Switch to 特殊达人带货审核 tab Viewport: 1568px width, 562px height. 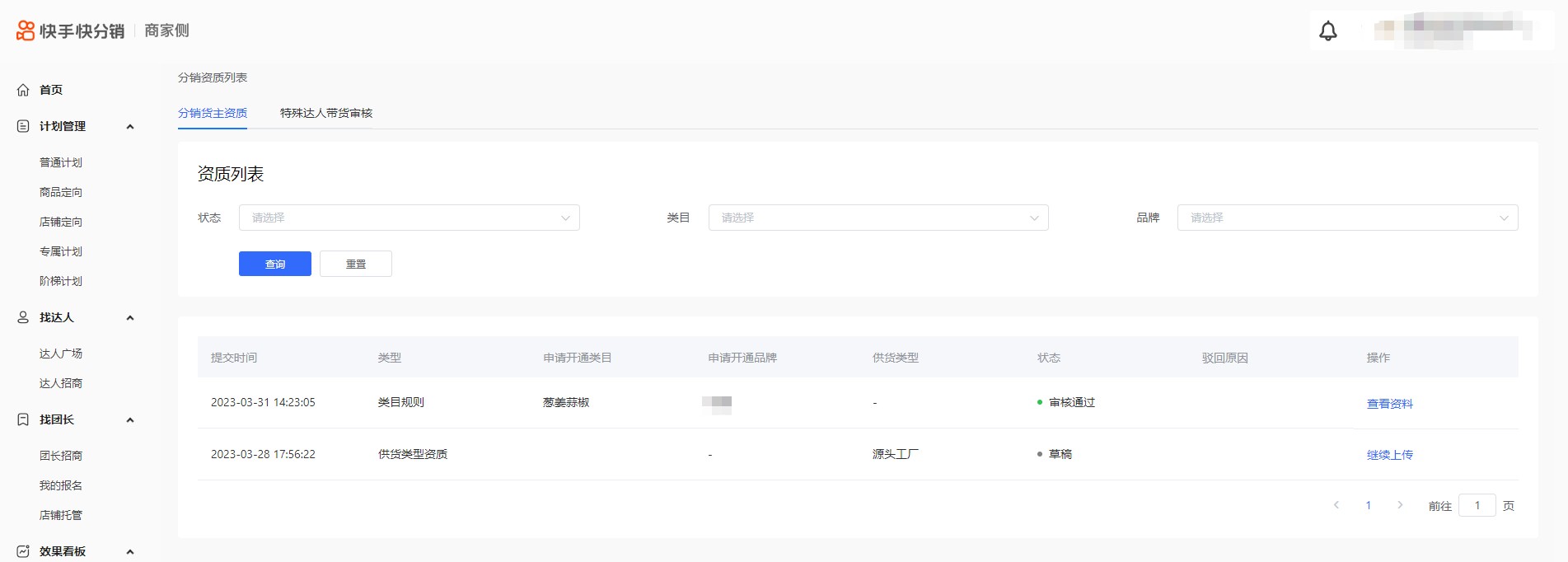pyautogui.click(x=326, y=113)
